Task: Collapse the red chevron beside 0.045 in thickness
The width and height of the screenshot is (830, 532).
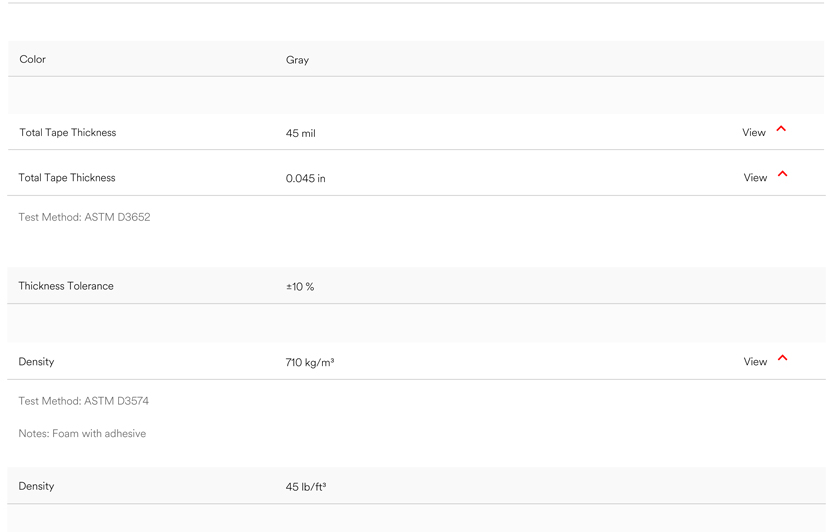Action: [x=782, y=174]
